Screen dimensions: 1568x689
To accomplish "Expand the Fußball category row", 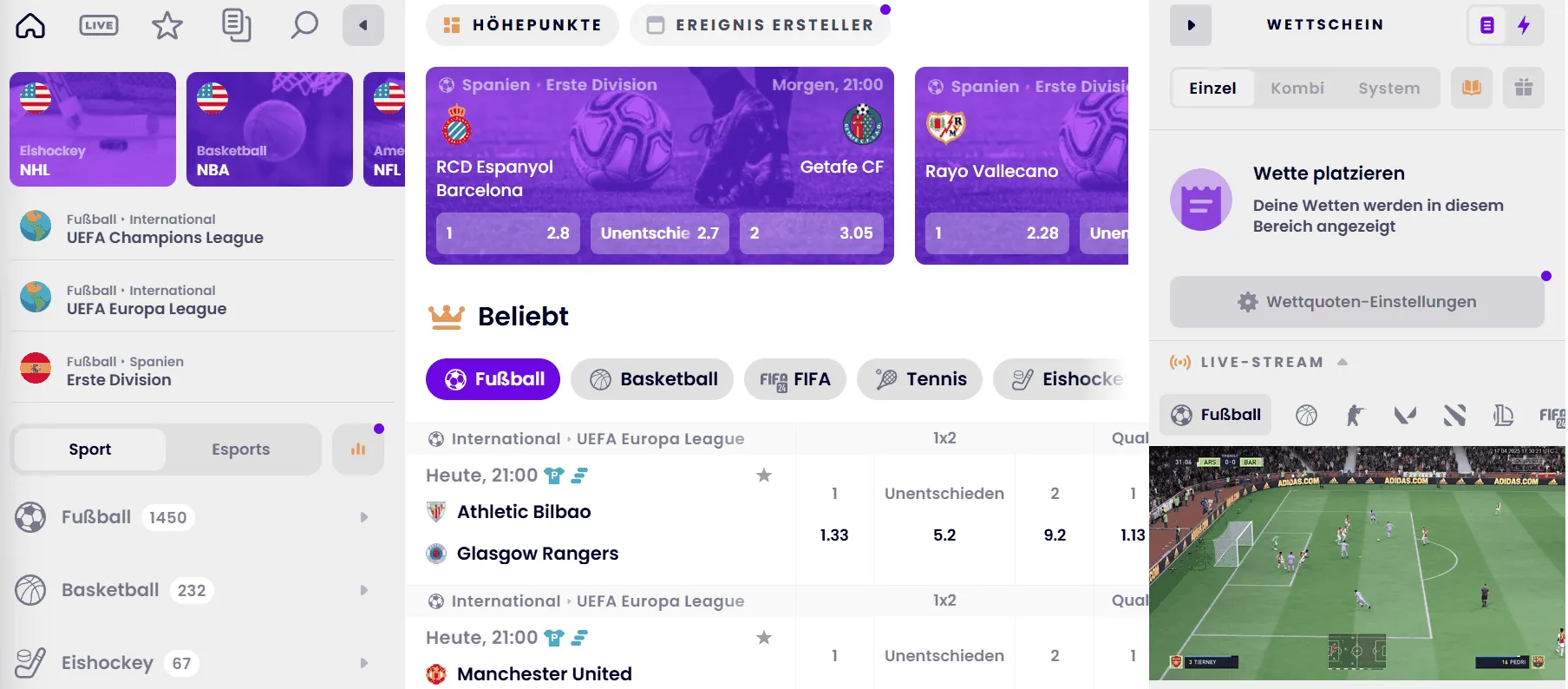I will pos(363,517).
